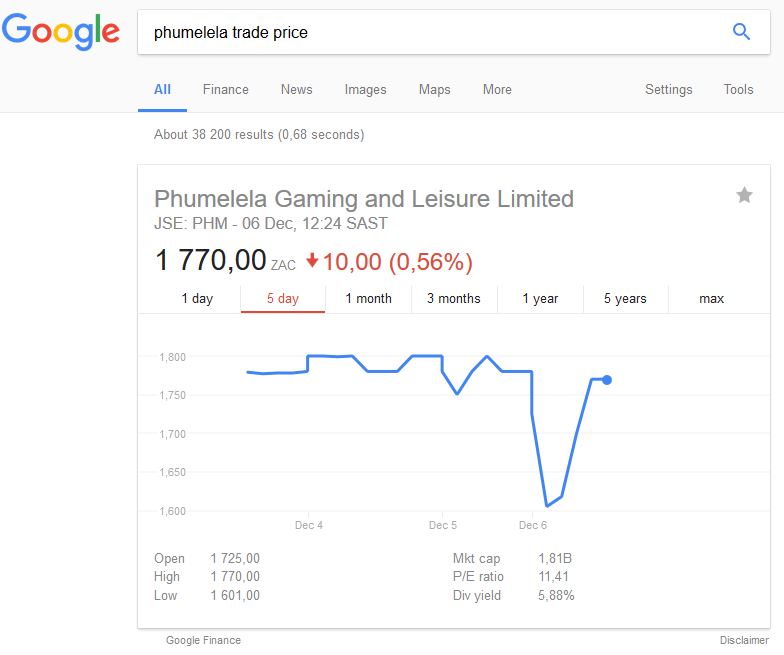Show the 5 years chart range
784x655 pixels.
(x=625, y=298)
